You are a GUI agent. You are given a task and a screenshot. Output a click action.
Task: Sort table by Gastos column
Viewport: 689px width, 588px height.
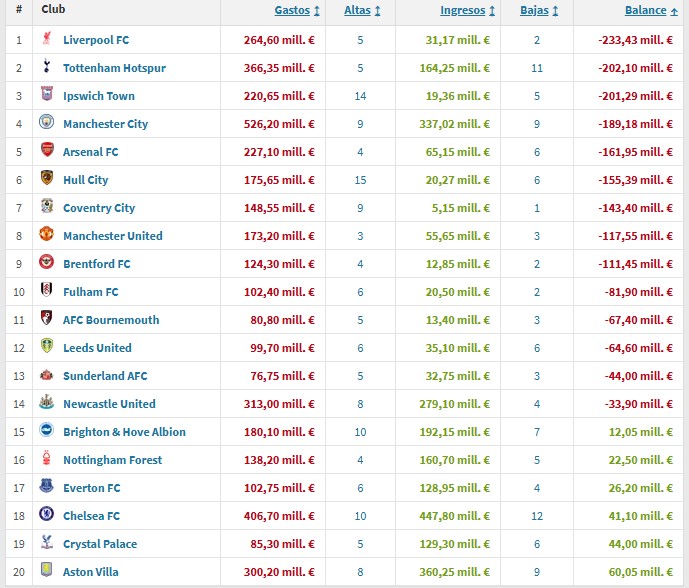pyautogui.click(x=297, y=10)
